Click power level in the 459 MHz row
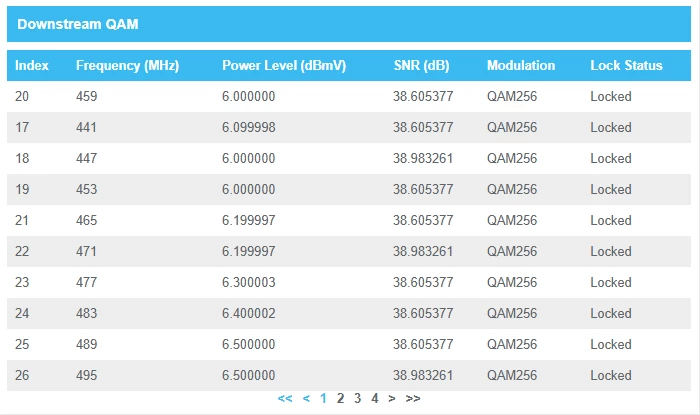700x415 pixels. point(249,96)
